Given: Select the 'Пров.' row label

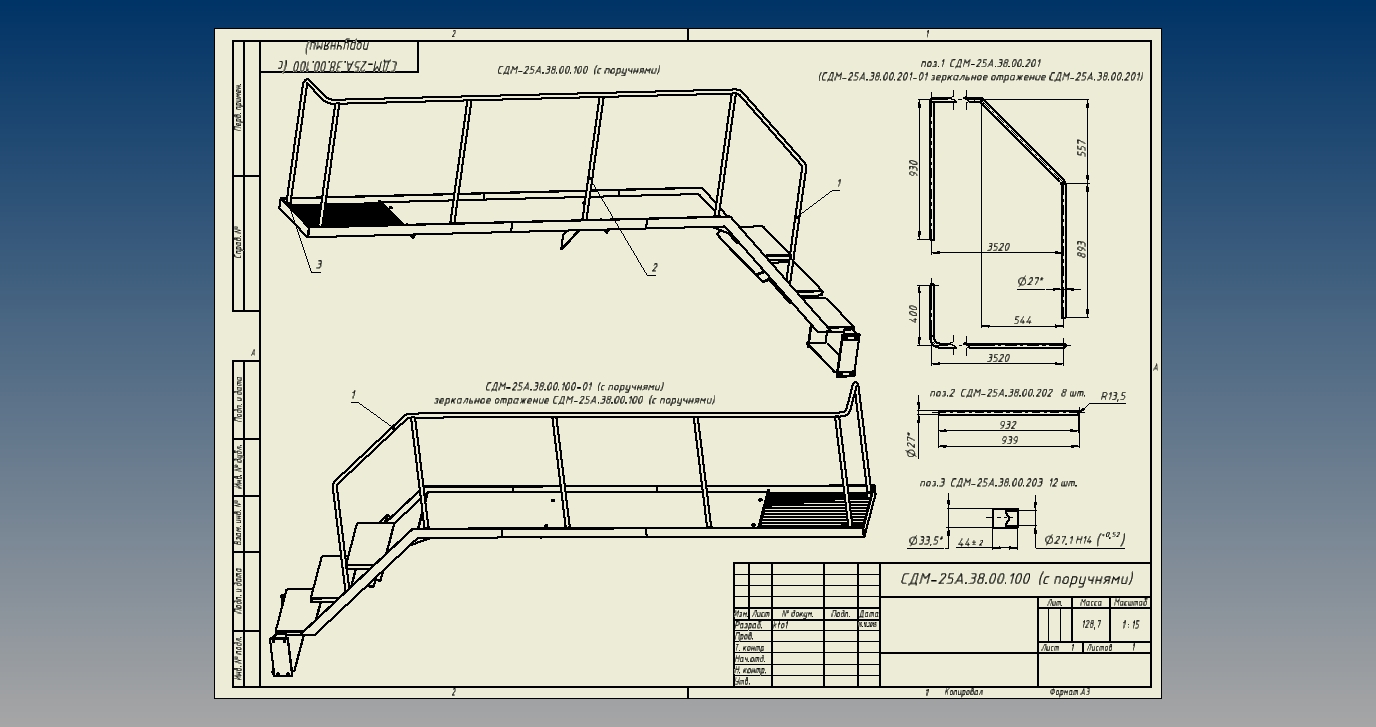Looking at the screenshot, I should pyautogui.click(x=744, y=637).
